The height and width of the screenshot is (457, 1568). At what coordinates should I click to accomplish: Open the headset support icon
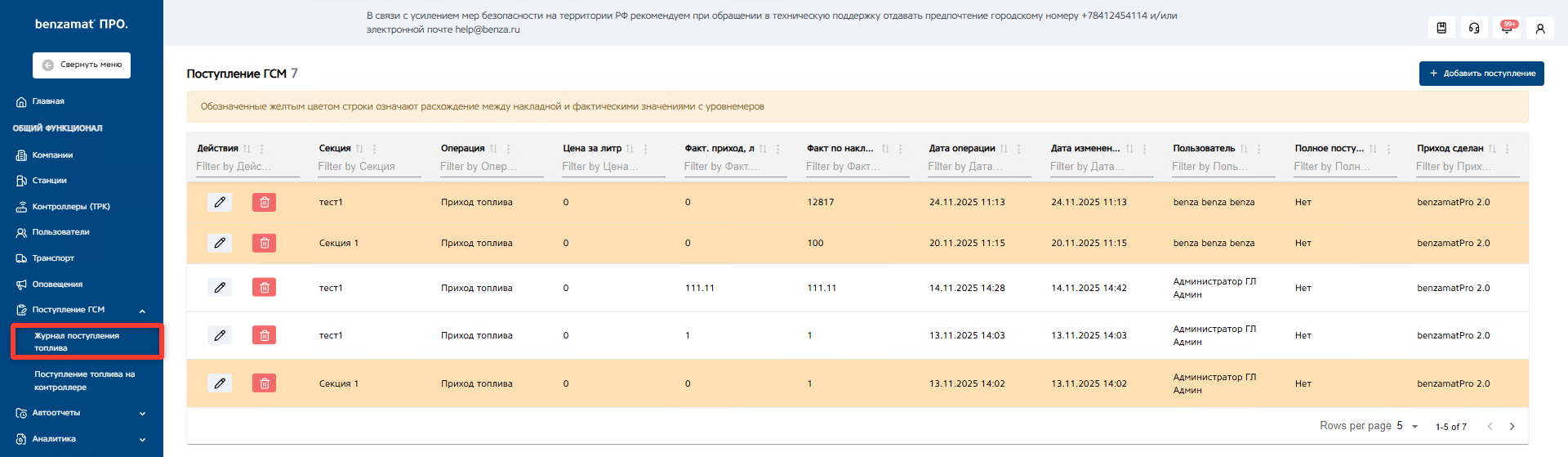pos(1474,28)
